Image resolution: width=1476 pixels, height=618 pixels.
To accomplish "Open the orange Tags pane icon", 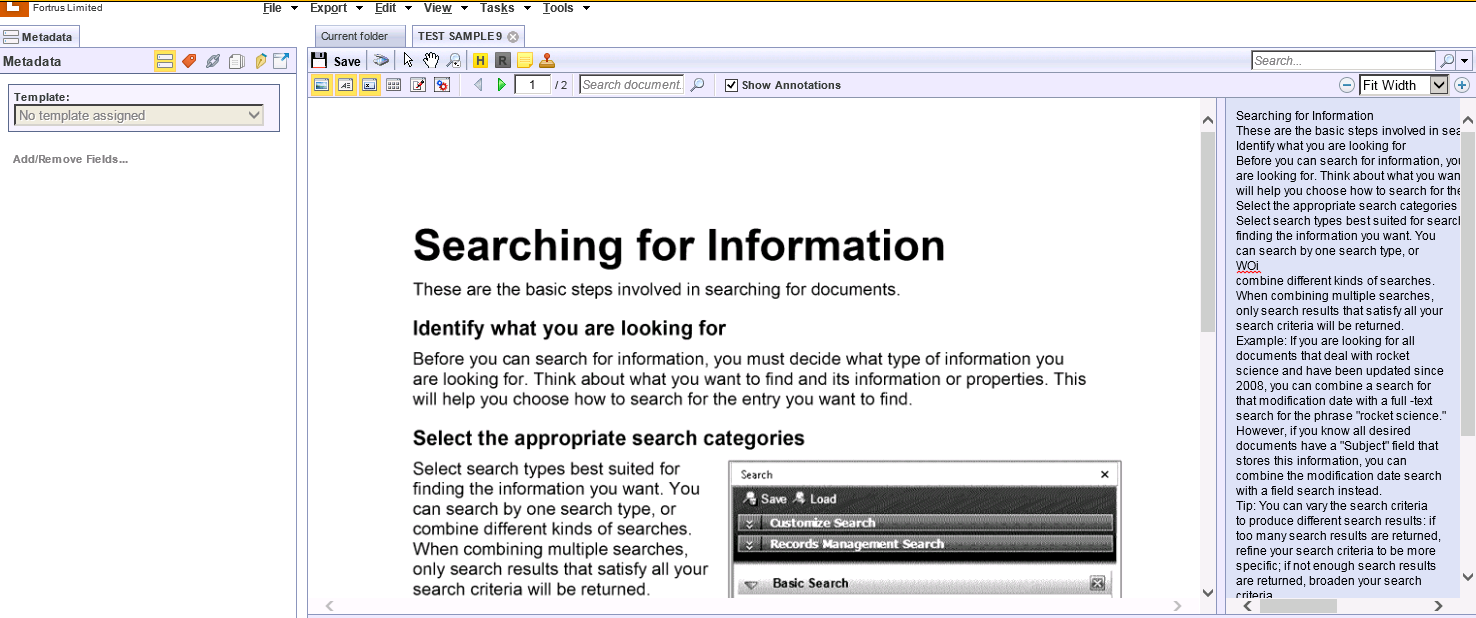I will tap(189, 61).
